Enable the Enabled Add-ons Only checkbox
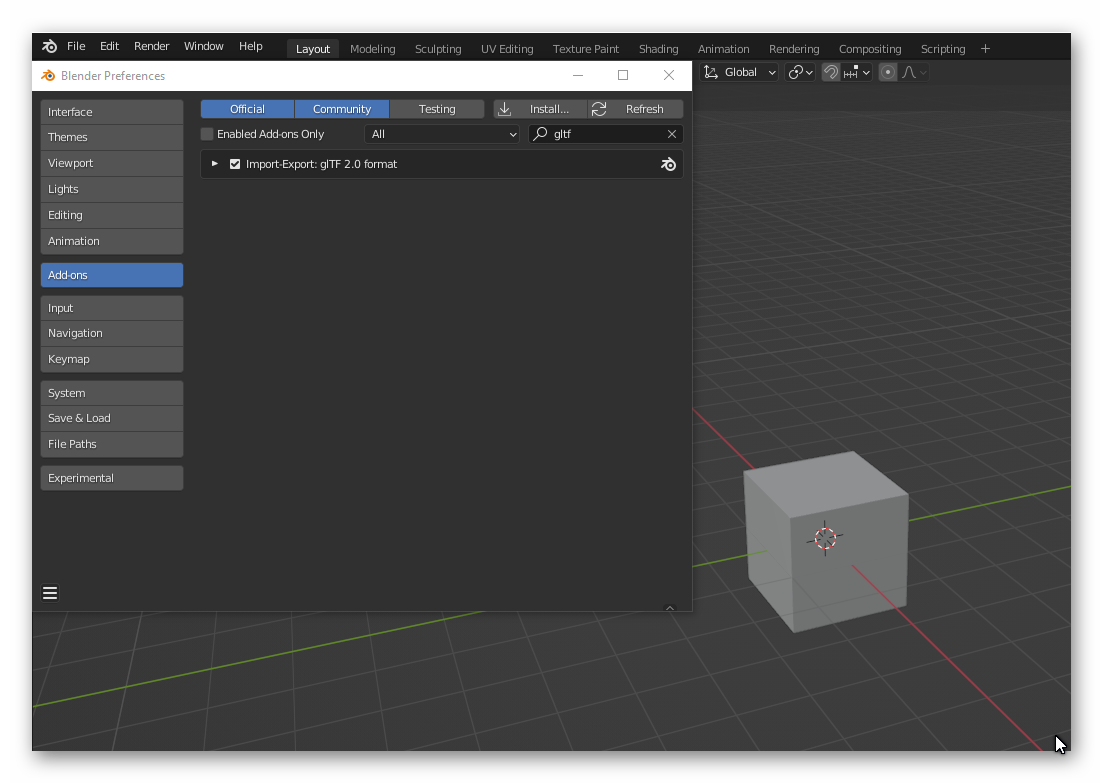 click(207, 134)
